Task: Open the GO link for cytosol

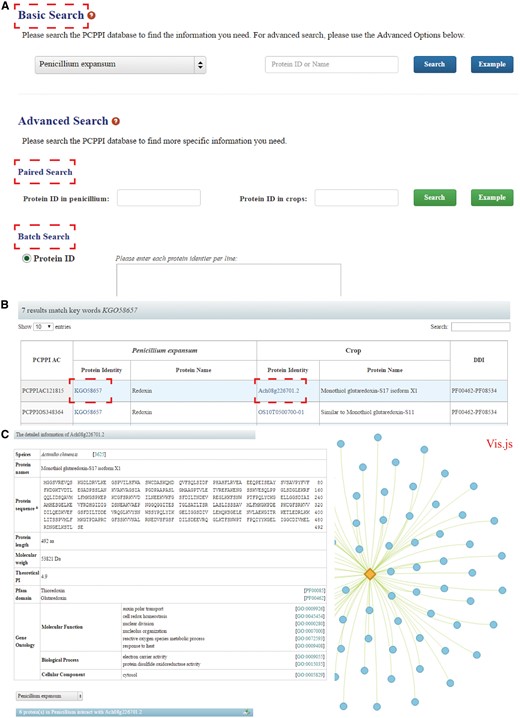Action: (x=310, y=675)
